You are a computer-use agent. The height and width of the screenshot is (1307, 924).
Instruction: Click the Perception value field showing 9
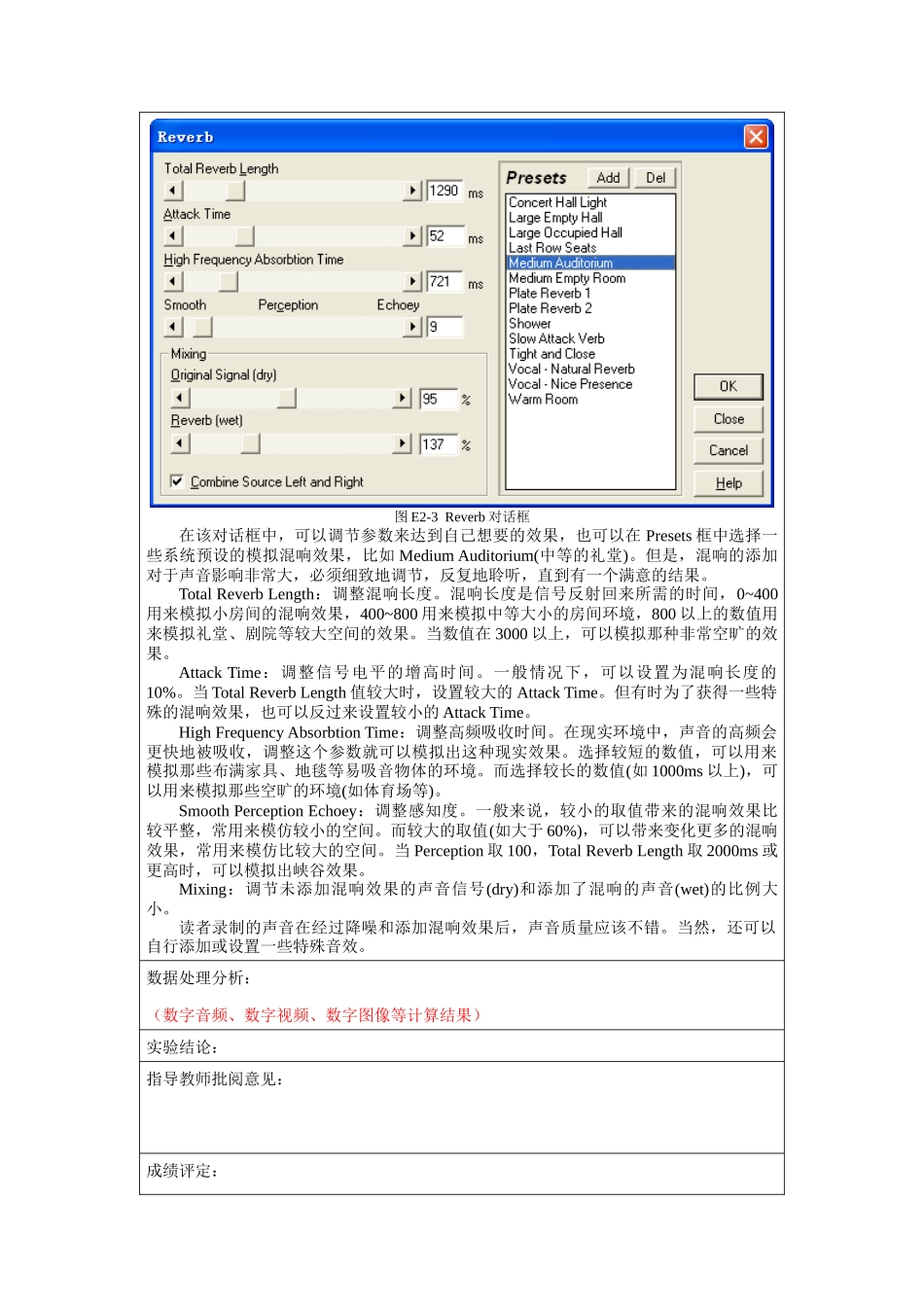click(445, 328)
